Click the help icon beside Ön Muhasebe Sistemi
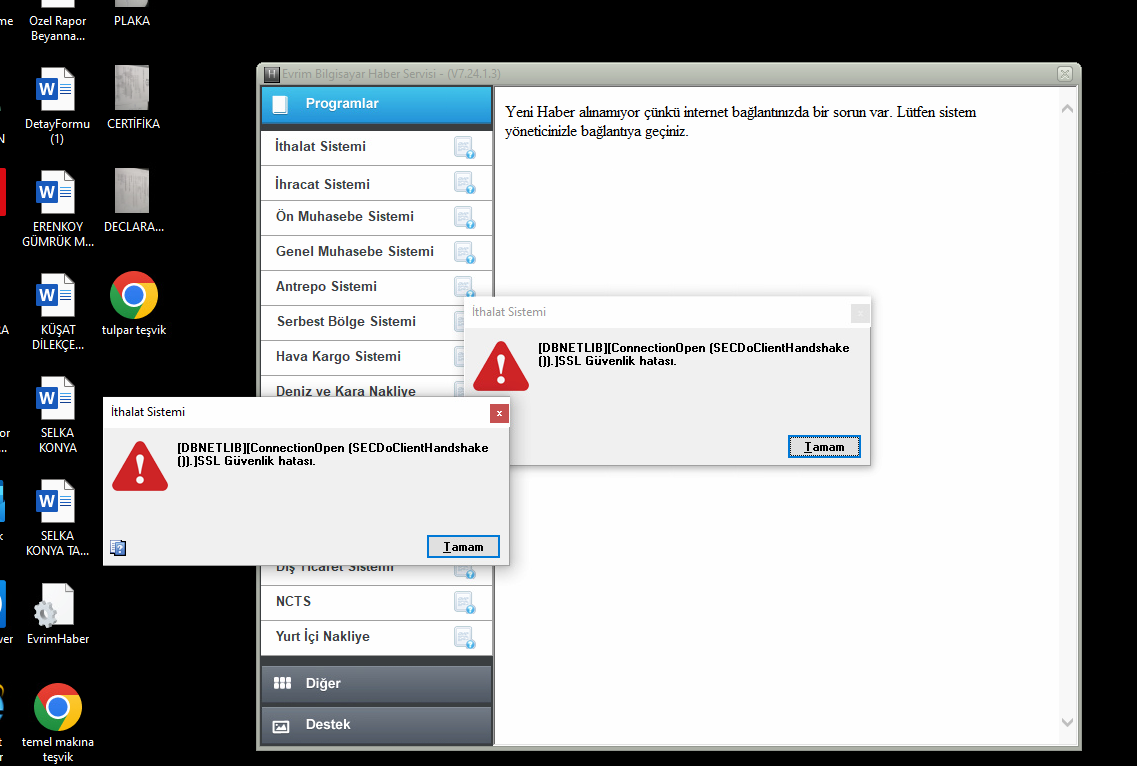 [464, 218]
